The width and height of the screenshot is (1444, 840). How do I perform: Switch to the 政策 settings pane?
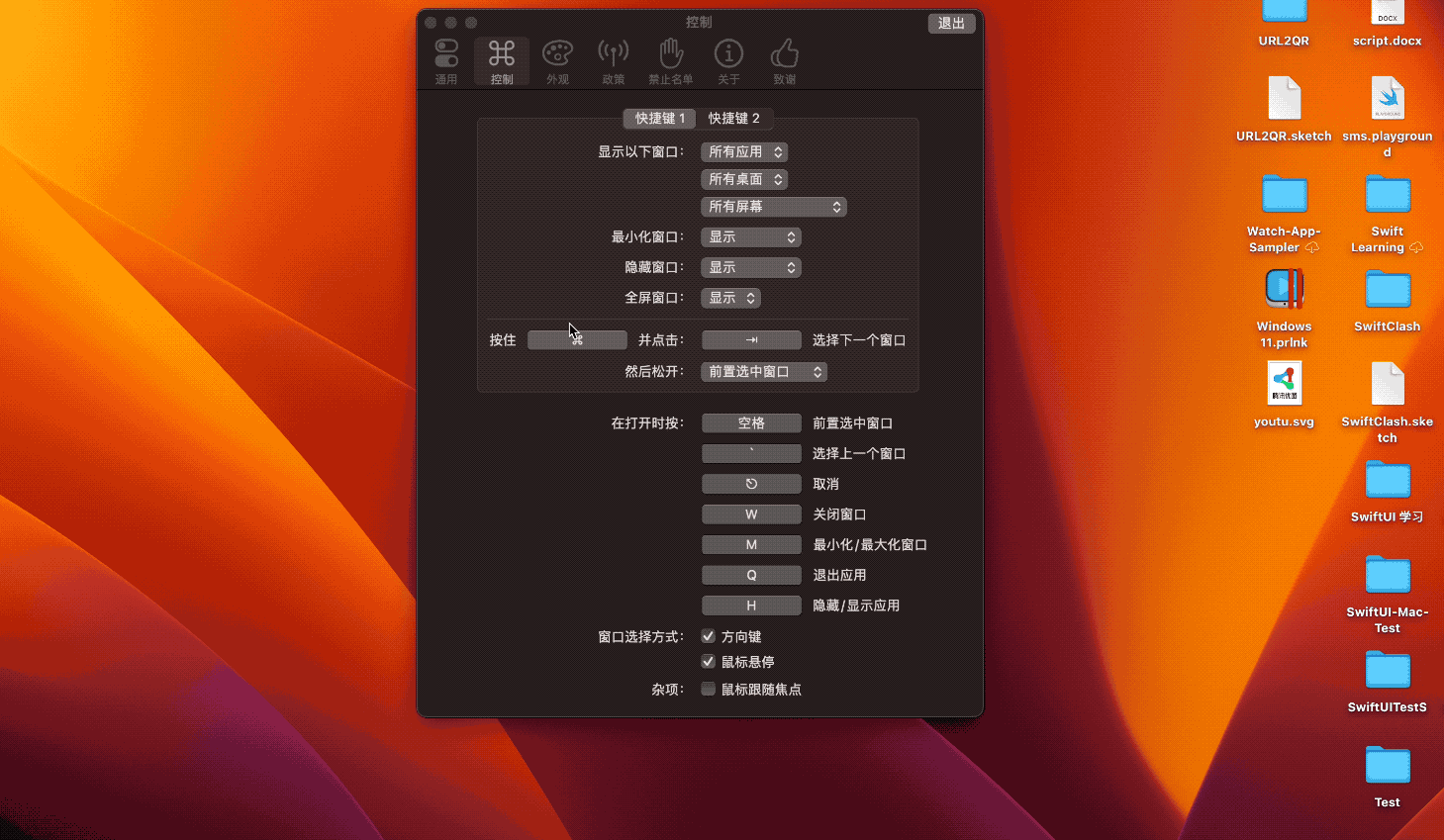pyautogui.click(x=614, y=59)
